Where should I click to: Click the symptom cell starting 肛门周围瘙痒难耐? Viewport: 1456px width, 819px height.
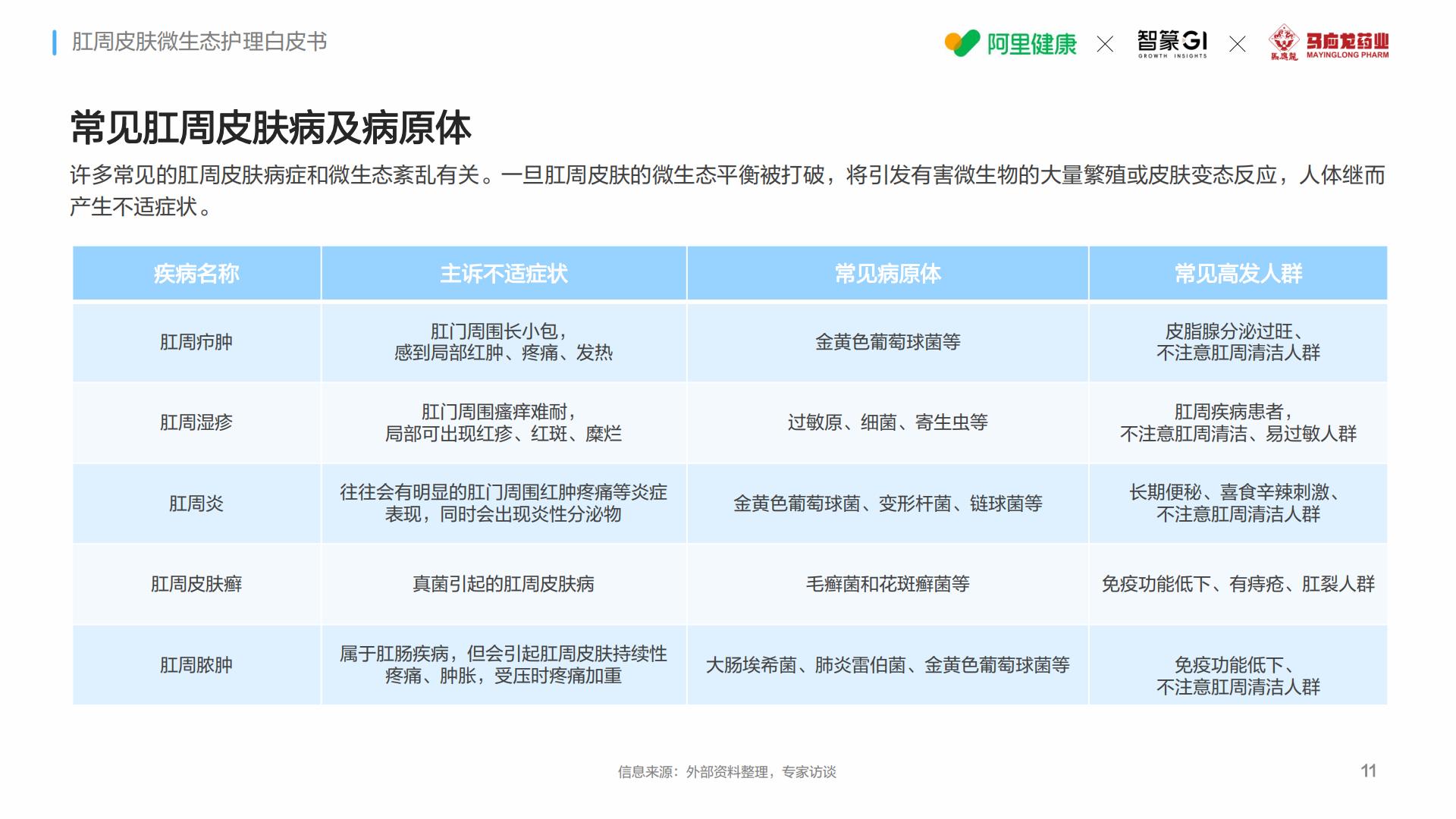click(504, 422)
